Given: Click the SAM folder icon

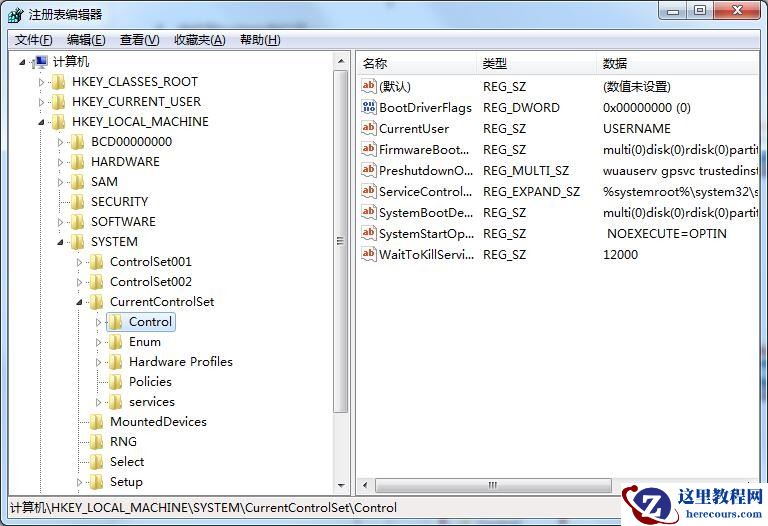Looking at the screenshot, I should click(x=77, y=182).
